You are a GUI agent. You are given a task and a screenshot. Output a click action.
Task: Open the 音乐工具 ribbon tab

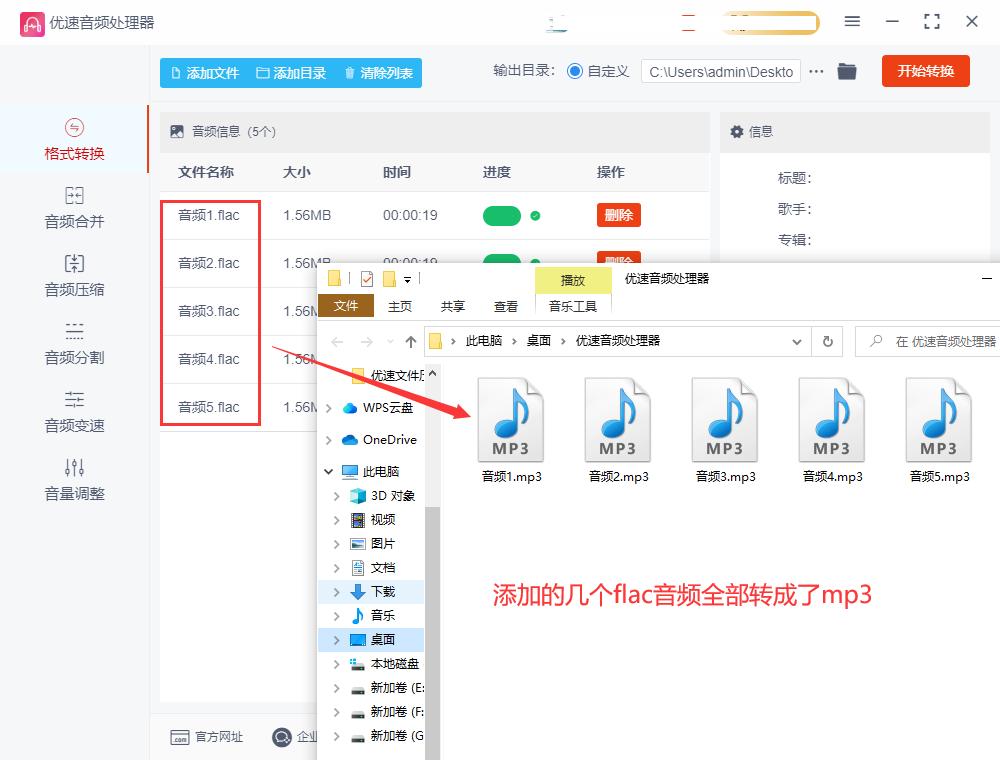coord(573,307)
